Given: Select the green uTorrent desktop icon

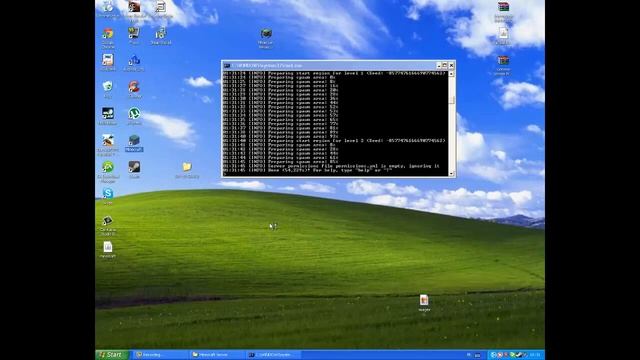Looking at the screenshot, I should [134, 113].
